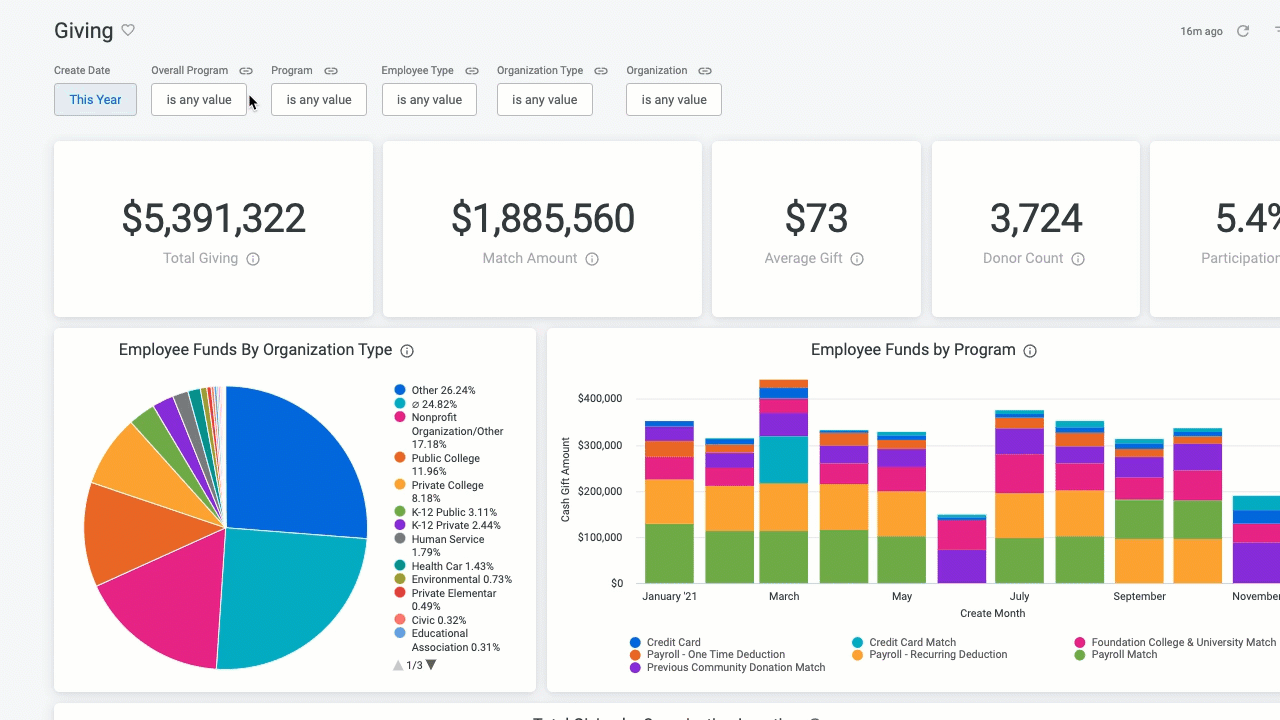Open info icon for Match Amount
This screenshot has height=720, width=1280.
[x=592, y=259]
